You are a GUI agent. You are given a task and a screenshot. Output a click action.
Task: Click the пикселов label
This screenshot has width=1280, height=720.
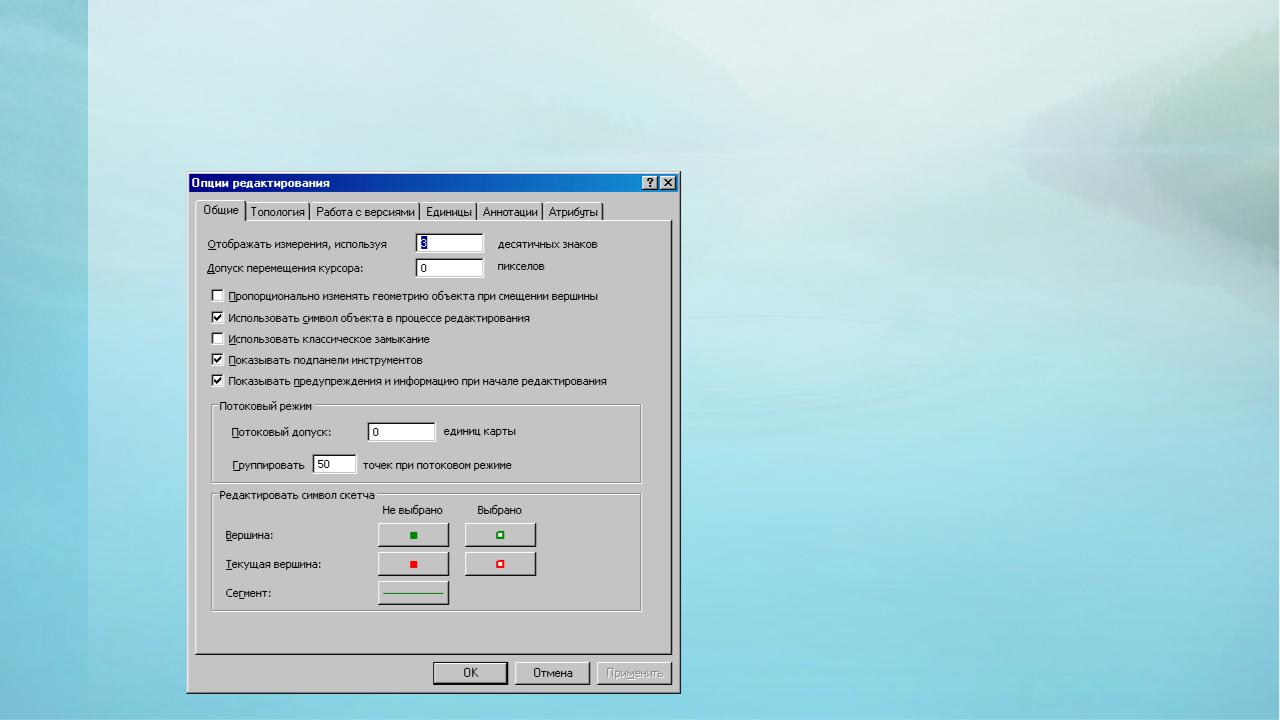521,267
